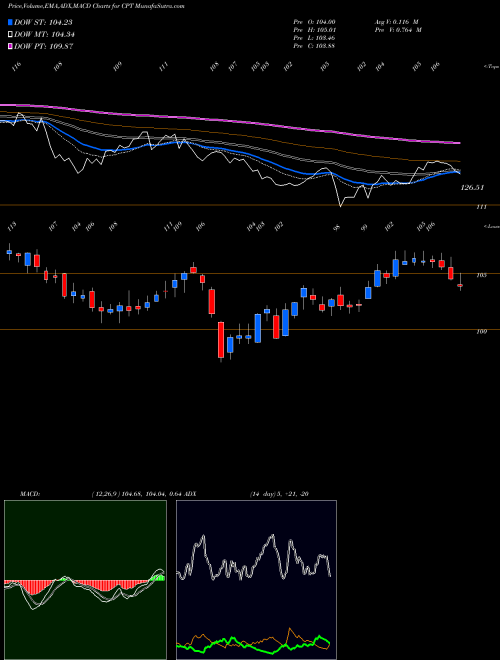Select the 'DOW PT: 109.87' legend text

click(x=43, y=46)
